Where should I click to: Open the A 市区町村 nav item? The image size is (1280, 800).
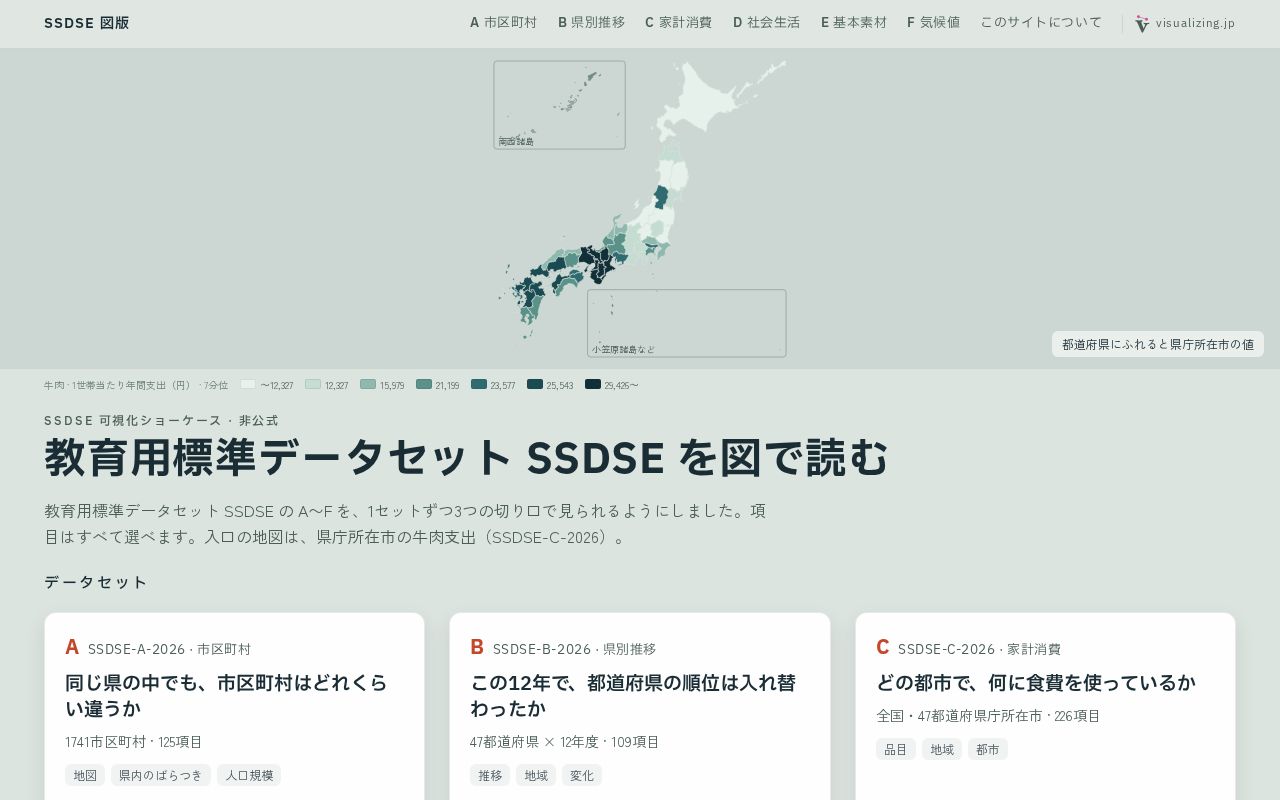pyautogui.click(x=503, y=22)
